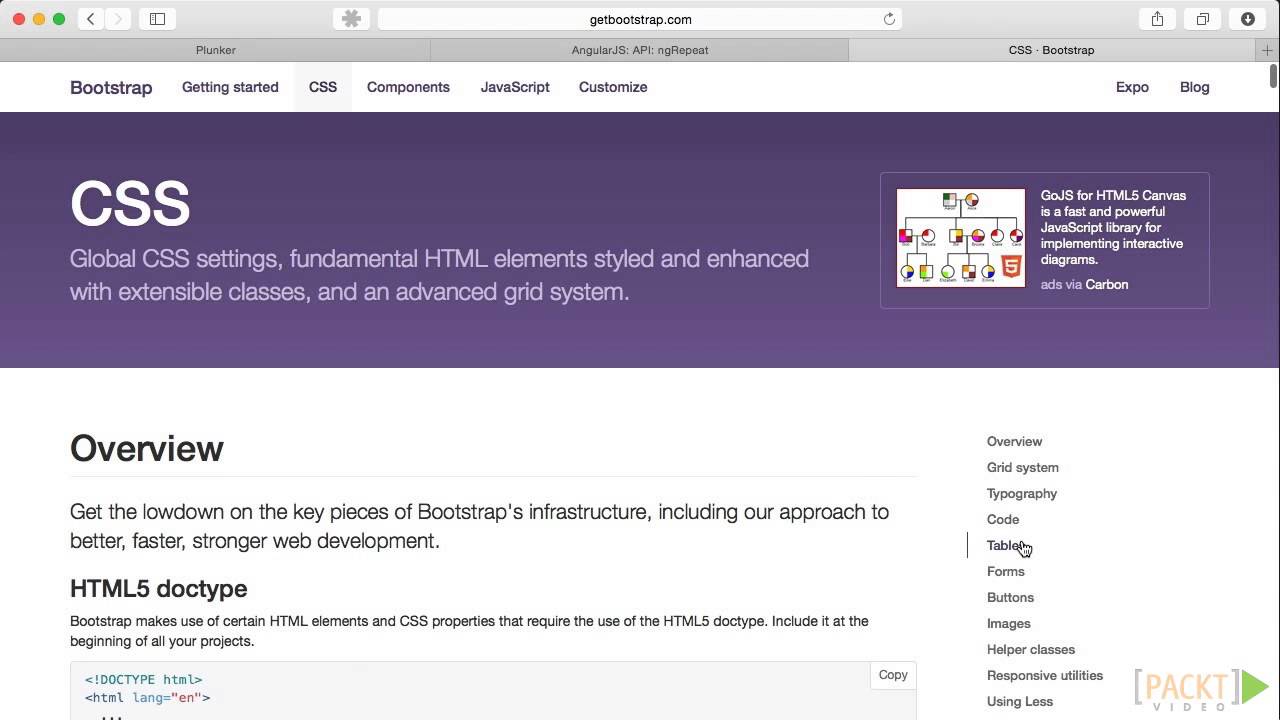Jump to Code section in sidebar
Image resolution: width=1280 pixels, height=720 pixels.
point(1003,519)
